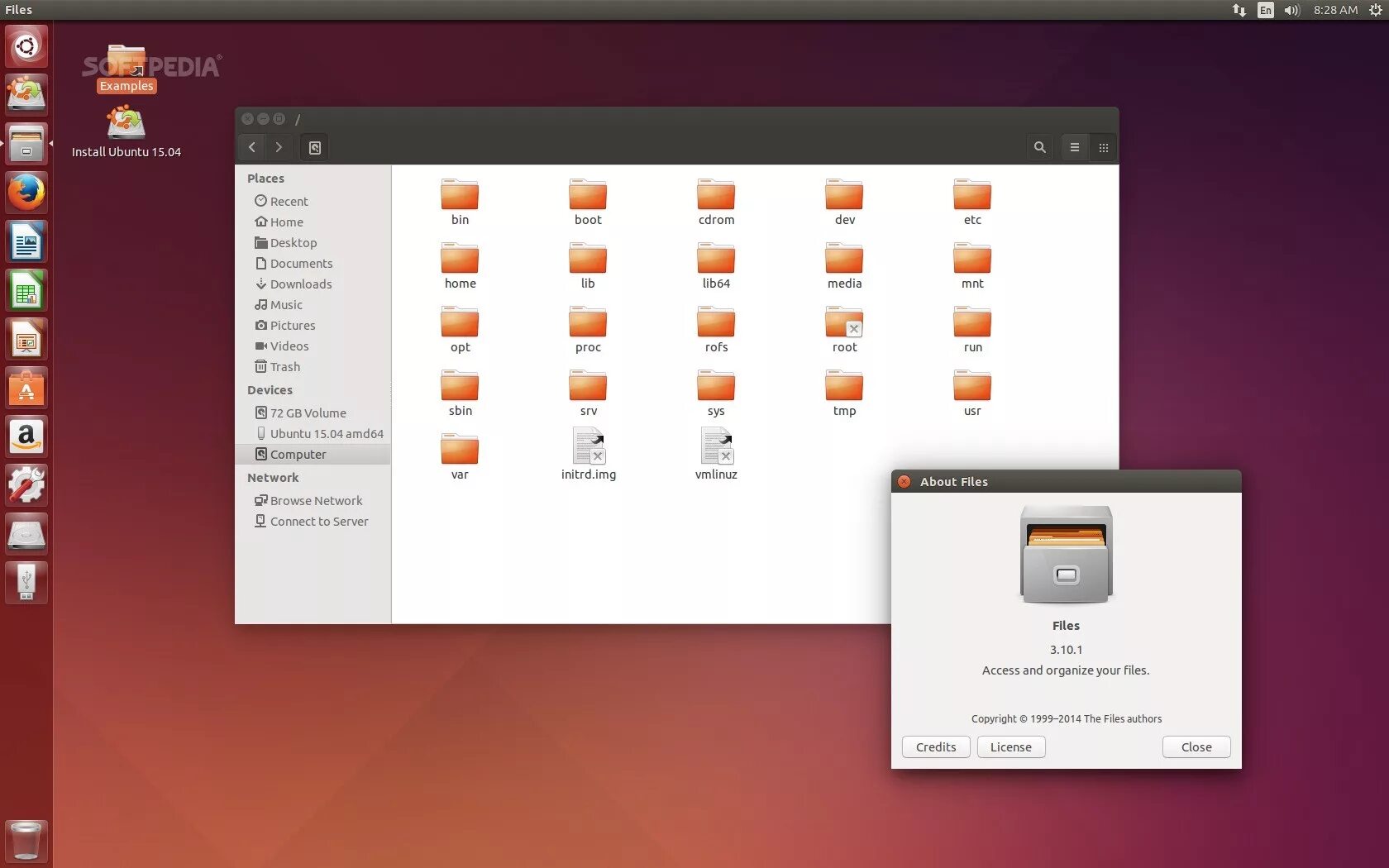Open the Files menu in top panel
This screenshot has height=868, width=1389.
tap(18, 10)
